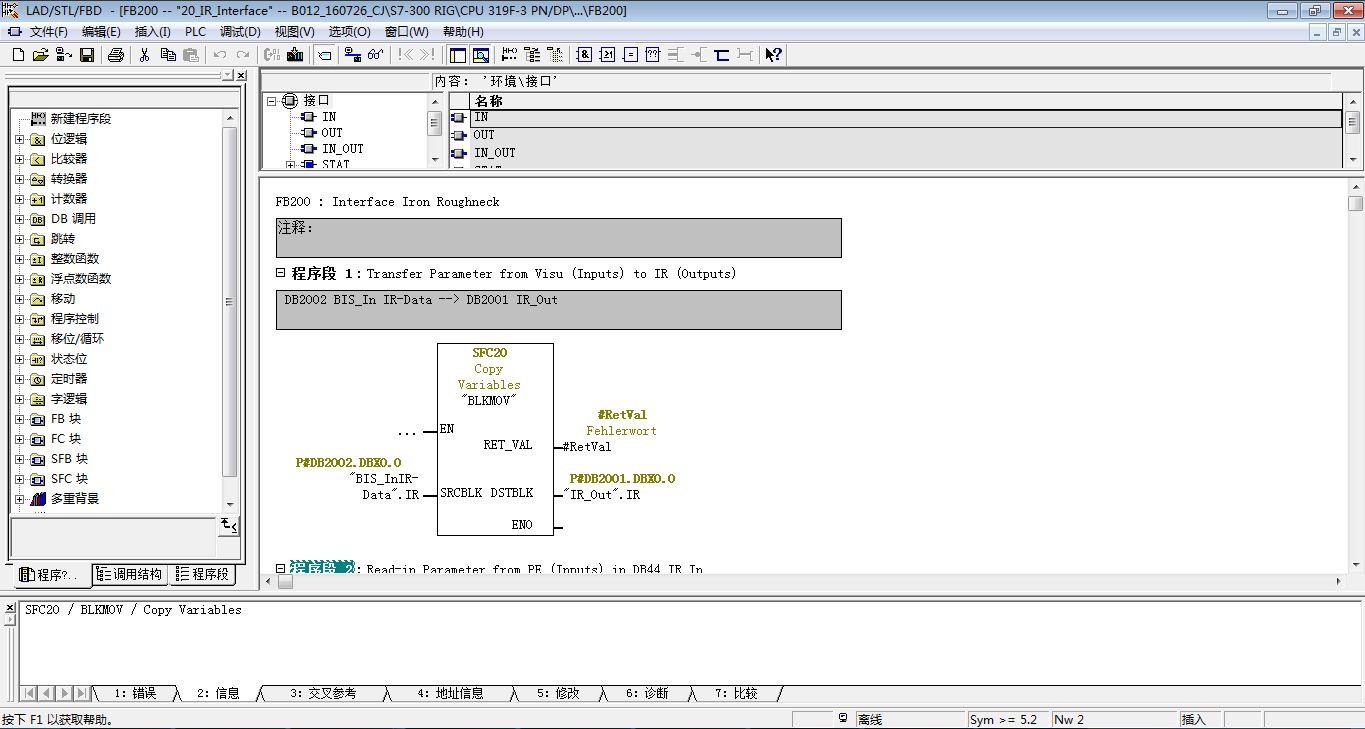Image resolution: width=1365 pixels, height=729 pixels.
Task: Toggle the details view panel button
Action: (481, 55)
